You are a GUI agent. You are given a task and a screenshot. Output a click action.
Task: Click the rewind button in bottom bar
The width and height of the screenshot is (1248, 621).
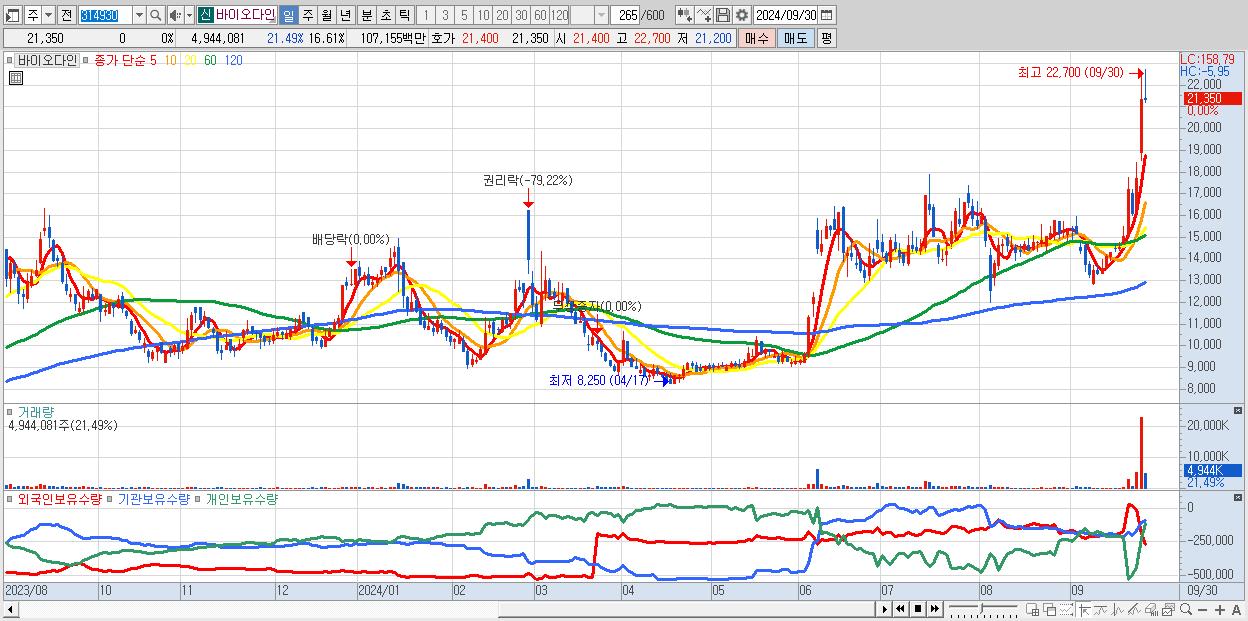coord(900,609)
